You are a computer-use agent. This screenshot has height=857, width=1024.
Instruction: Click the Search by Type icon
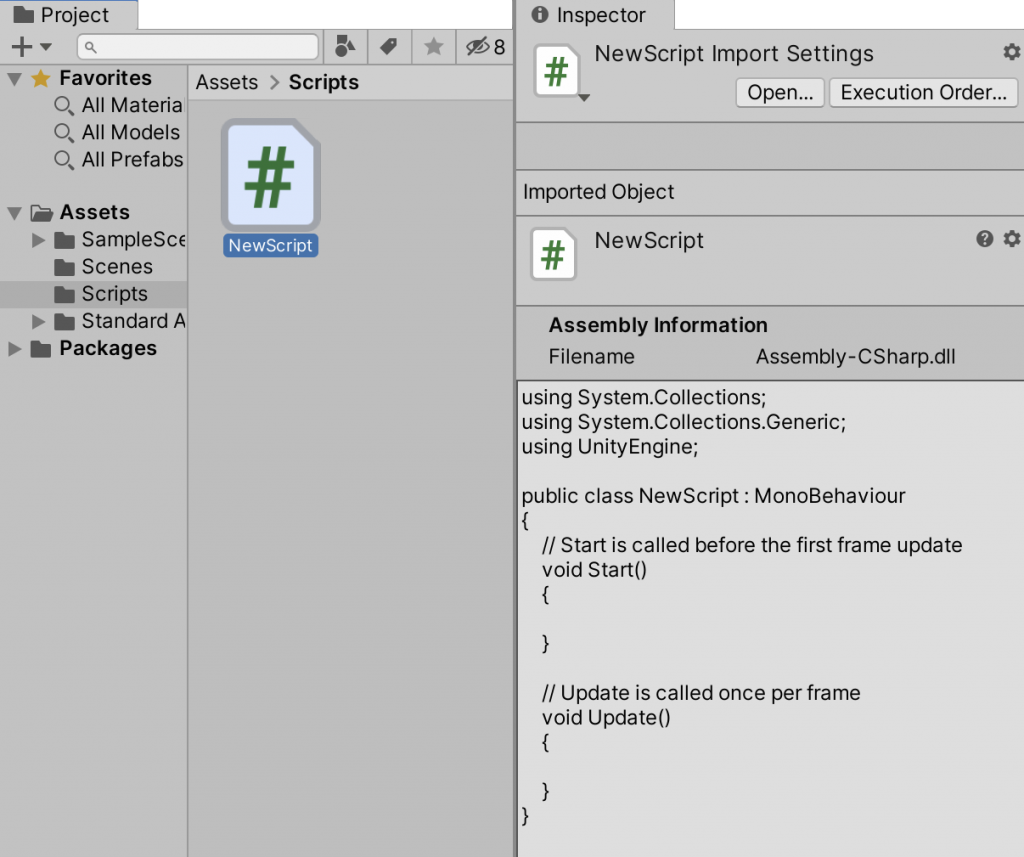point(345,46)
